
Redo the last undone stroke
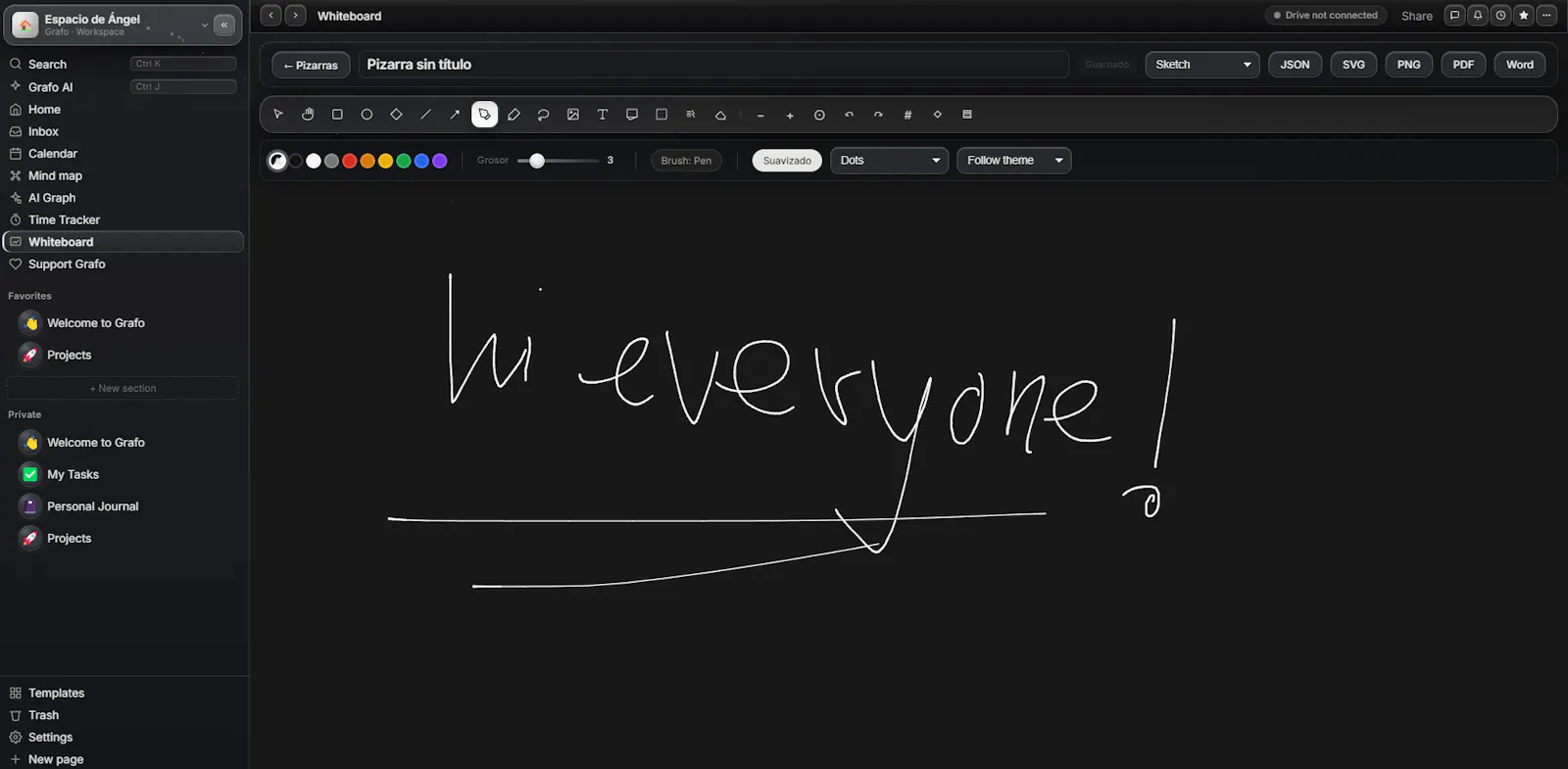pyautogui.click(x=878, y=115)
